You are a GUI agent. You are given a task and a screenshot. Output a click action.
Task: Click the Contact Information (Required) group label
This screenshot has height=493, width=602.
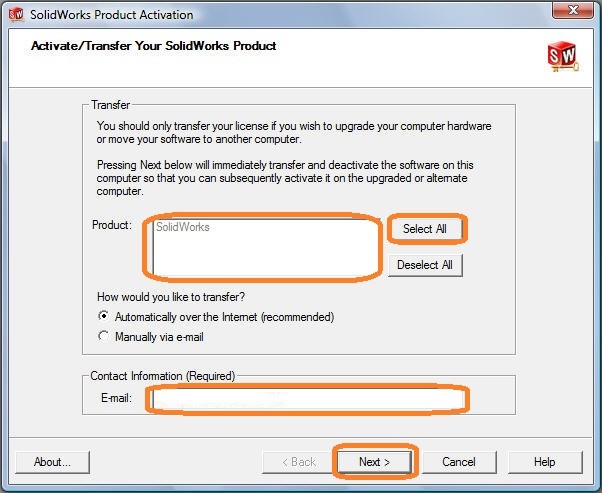coord(162,376)
